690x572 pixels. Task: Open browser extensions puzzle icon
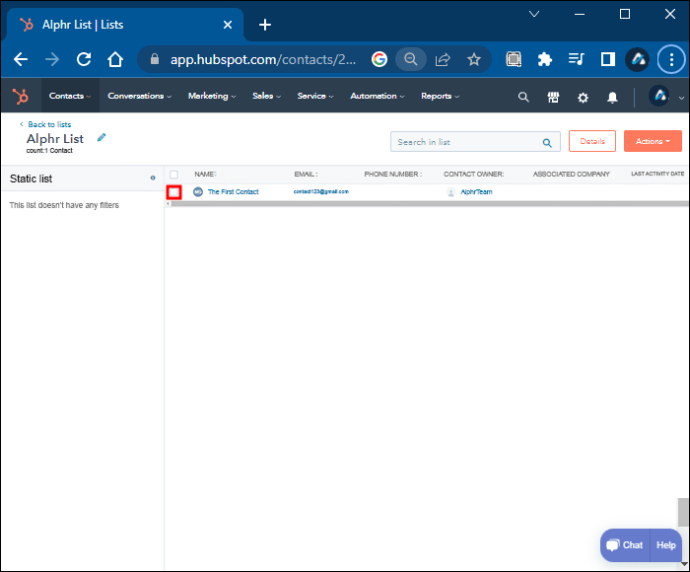[545, 59]
